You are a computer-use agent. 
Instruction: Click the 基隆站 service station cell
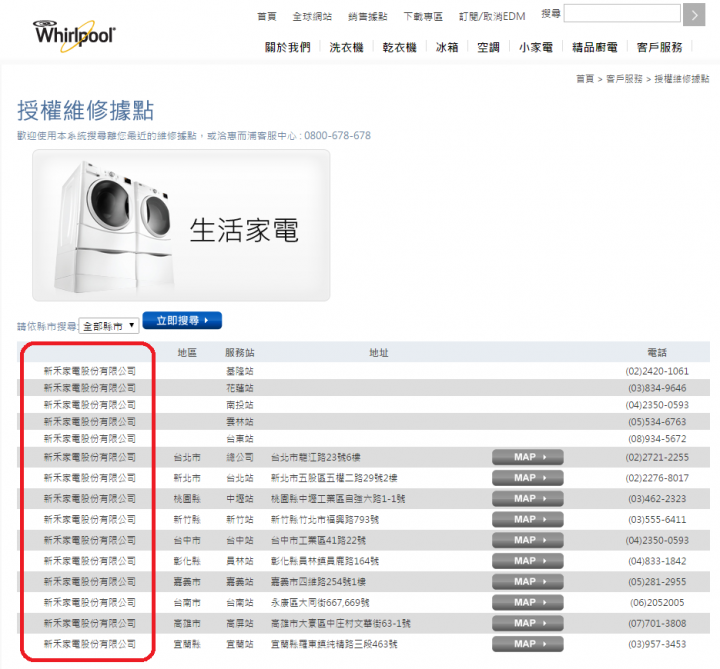pyautogui.click(x=240, y=371)
